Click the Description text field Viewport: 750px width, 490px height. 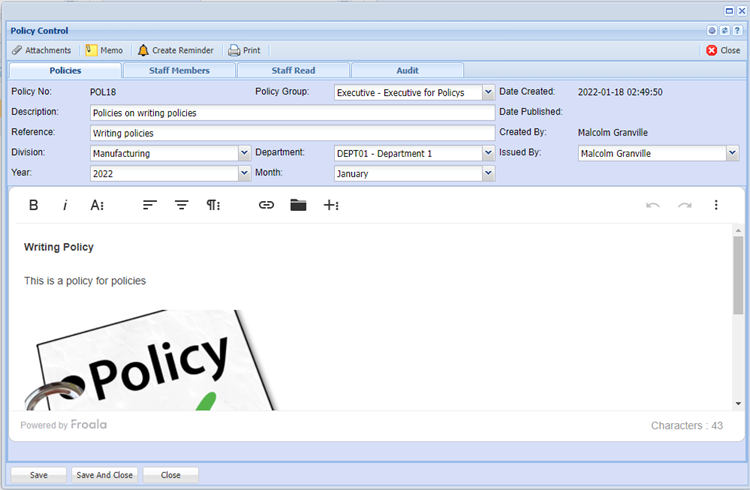[292, 113]
